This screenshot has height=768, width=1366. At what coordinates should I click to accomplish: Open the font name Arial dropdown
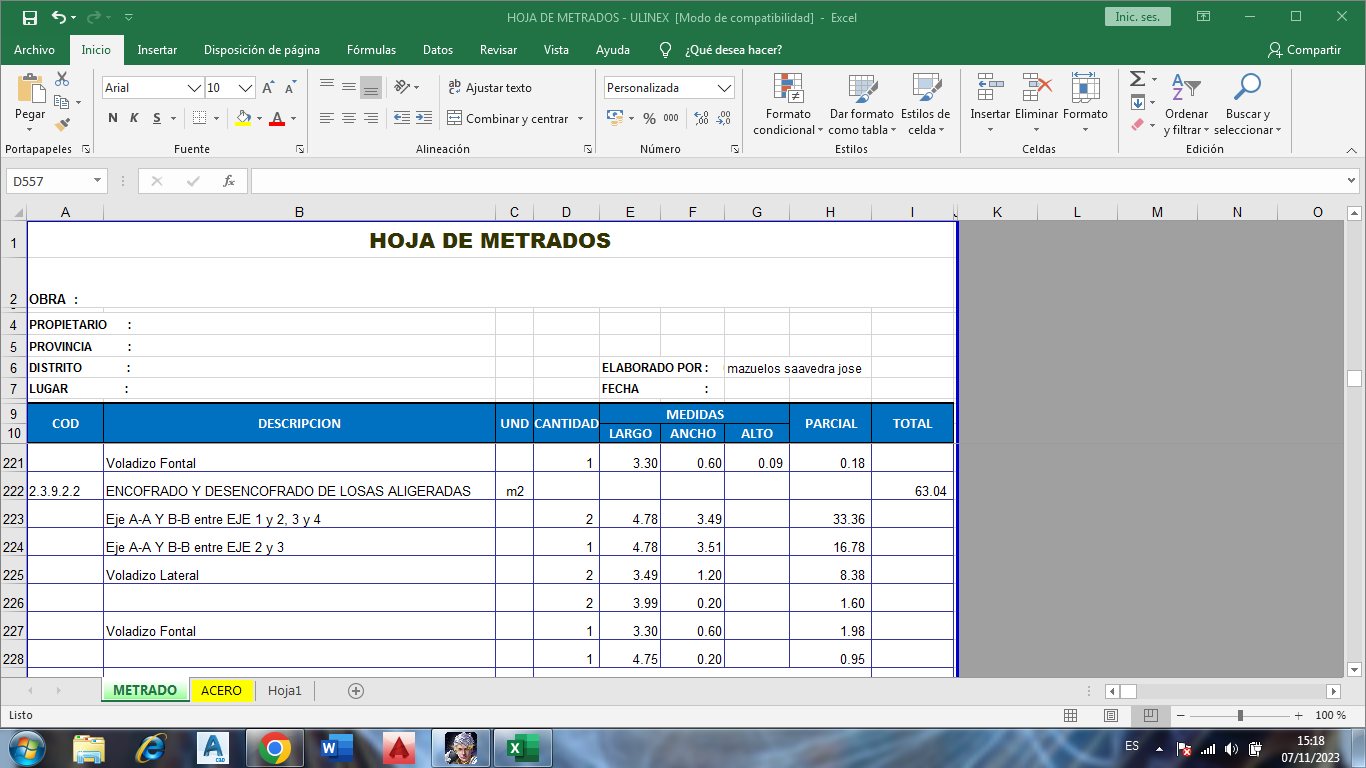click(194, 88)
